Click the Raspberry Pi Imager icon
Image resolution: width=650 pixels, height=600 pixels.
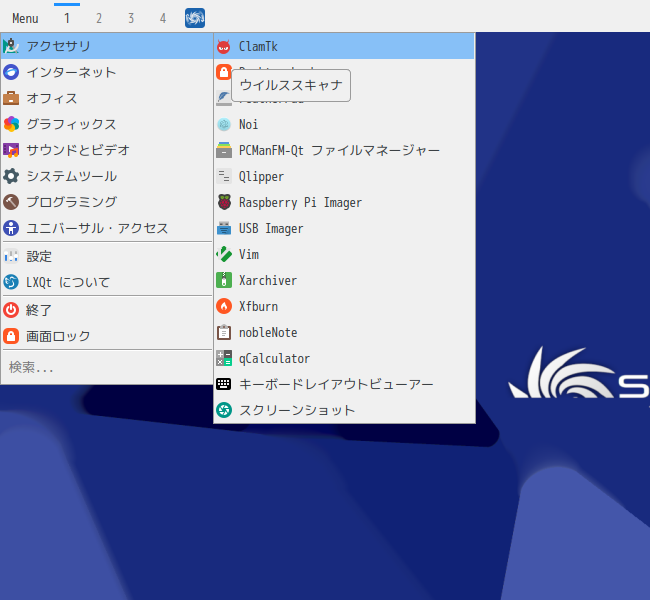click(x=224, y=202)
